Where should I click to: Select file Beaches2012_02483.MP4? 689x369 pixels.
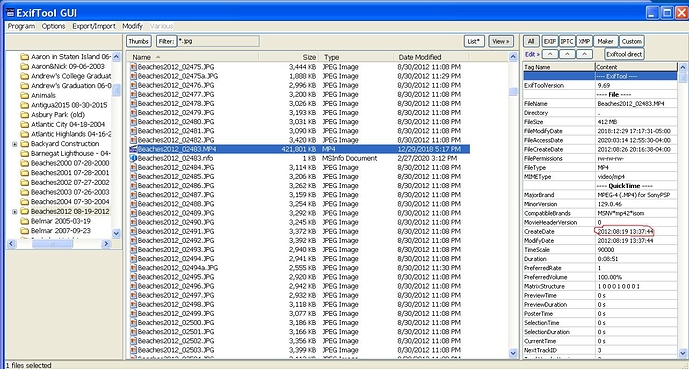click(177, 149)
